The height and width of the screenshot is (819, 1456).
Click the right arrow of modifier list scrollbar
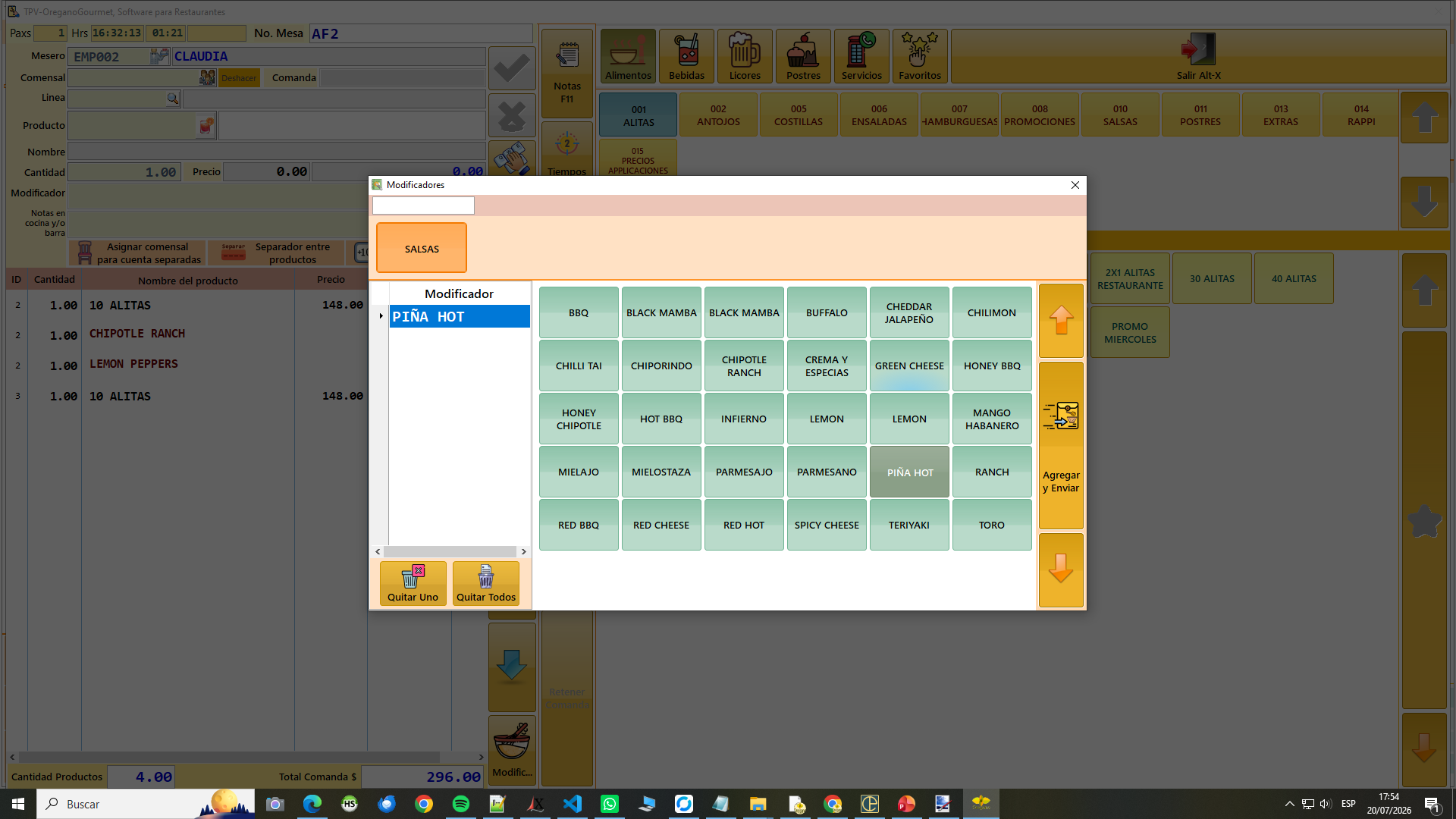(x=523, y=551)
